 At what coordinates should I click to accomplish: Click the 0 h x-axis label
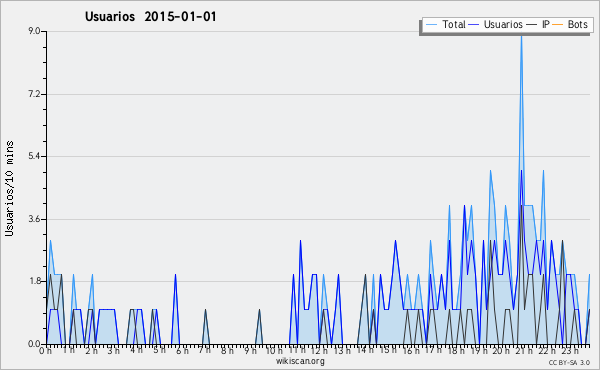[x=46, y=350]
